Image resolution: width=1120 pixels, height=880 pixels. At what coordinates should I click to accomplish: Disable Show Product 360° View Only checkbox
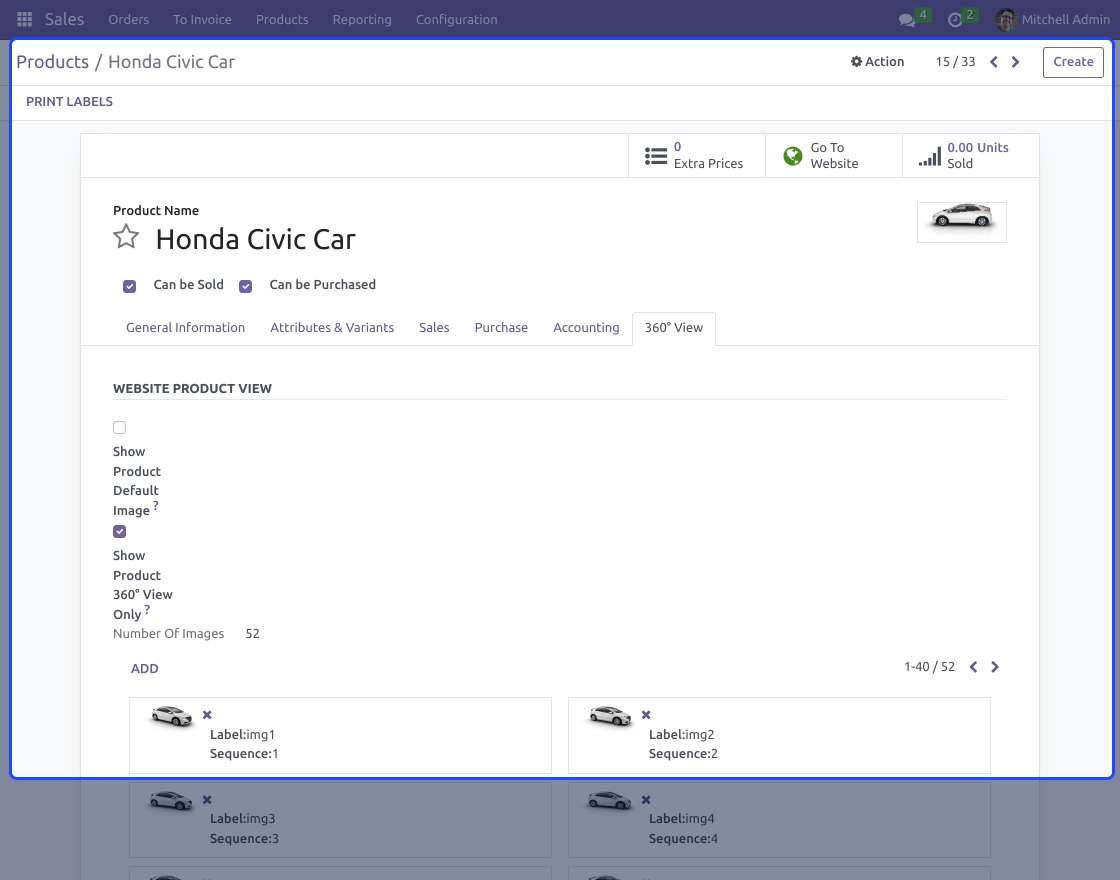coord(119,531)
